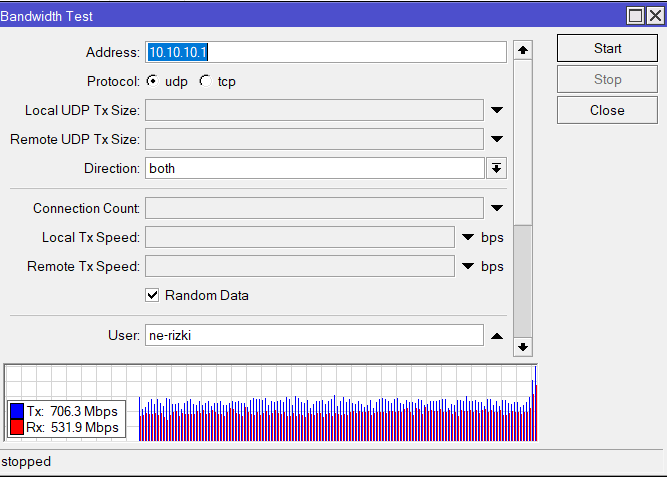This screenshot has width=667, height=477.
Task: Click the Stop button
Action: pyautogui.click(x=607, y=80)
